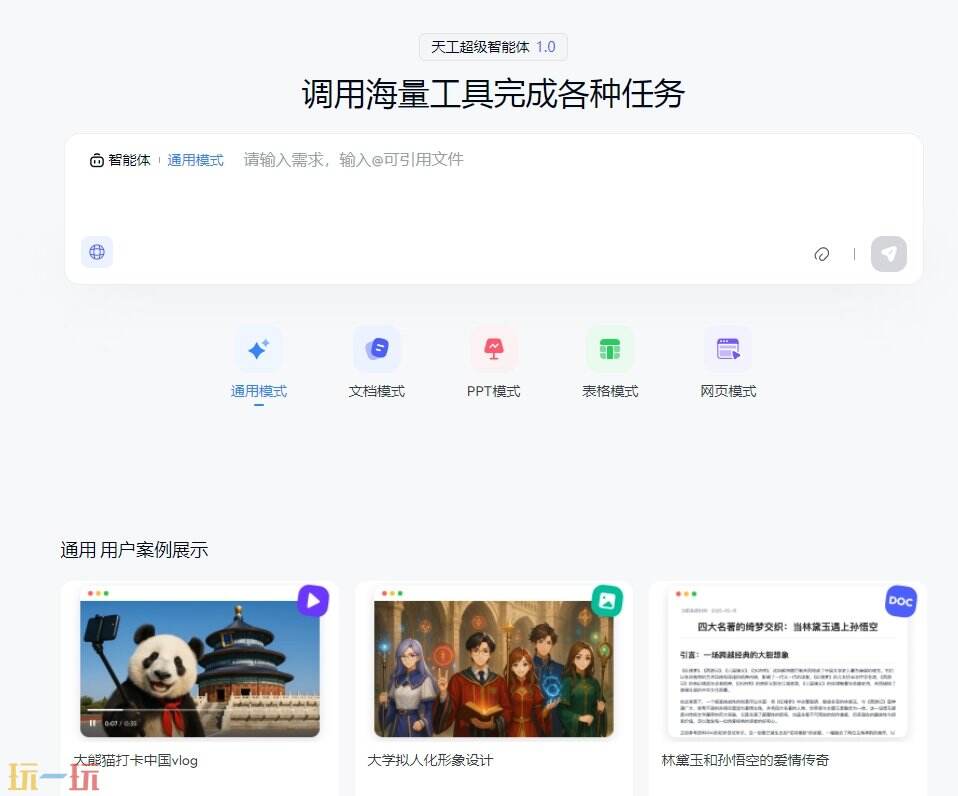Select the 文档模式 document icon
The width and height of the screenshot is (958, 796).
pyautogui.click(x=376, y=348)
